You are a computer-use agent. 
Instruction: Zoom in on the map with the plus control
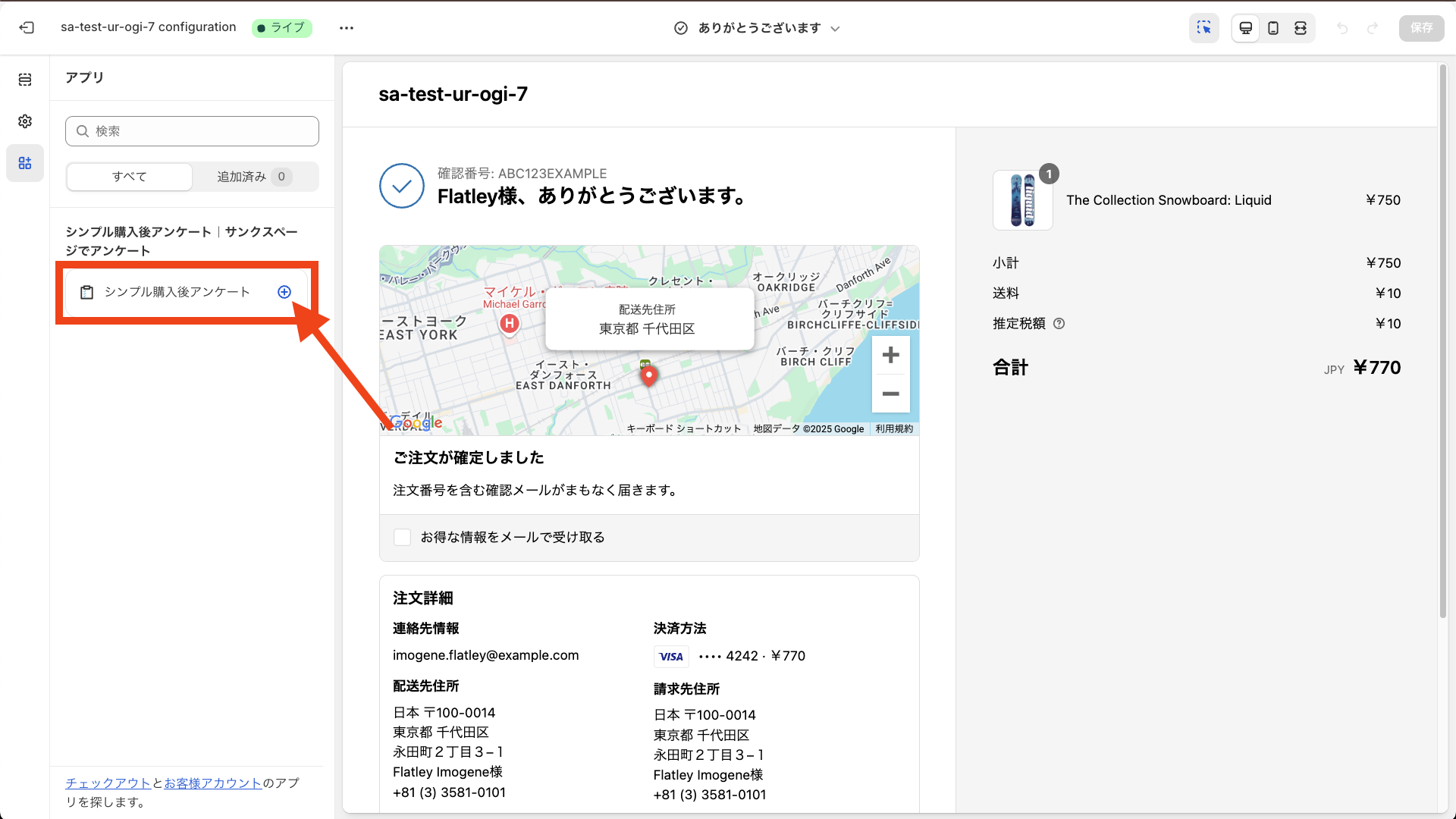tap(890, 354)
